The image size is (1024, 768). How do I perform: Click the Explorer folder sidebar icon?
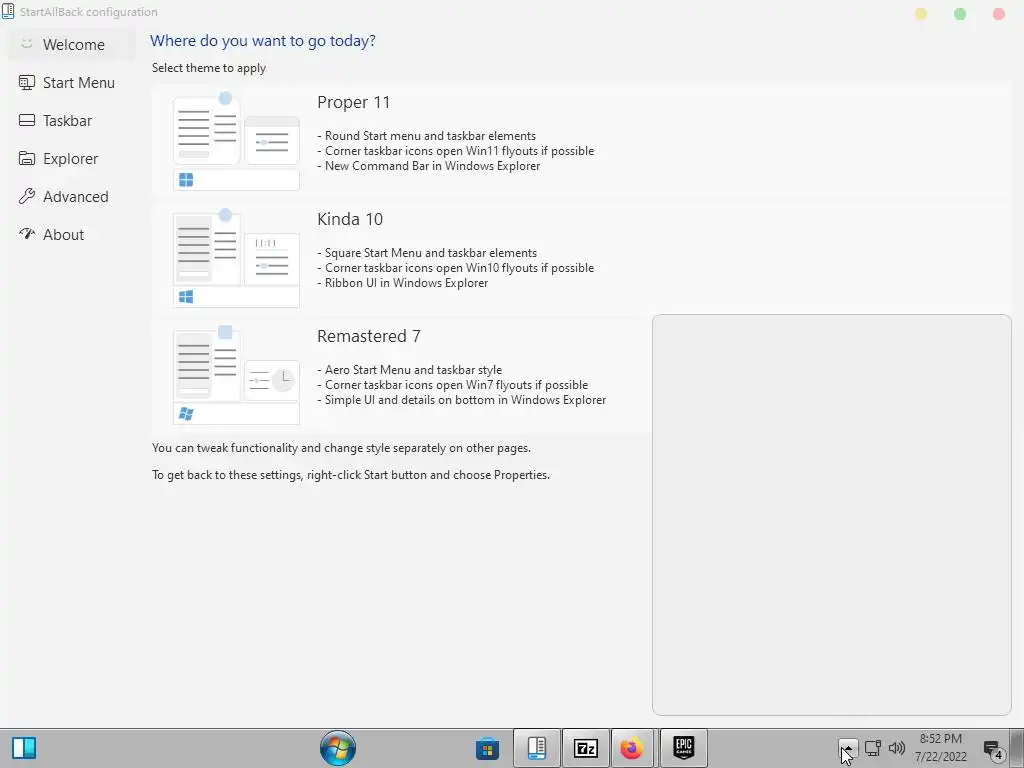pos(27,158)
